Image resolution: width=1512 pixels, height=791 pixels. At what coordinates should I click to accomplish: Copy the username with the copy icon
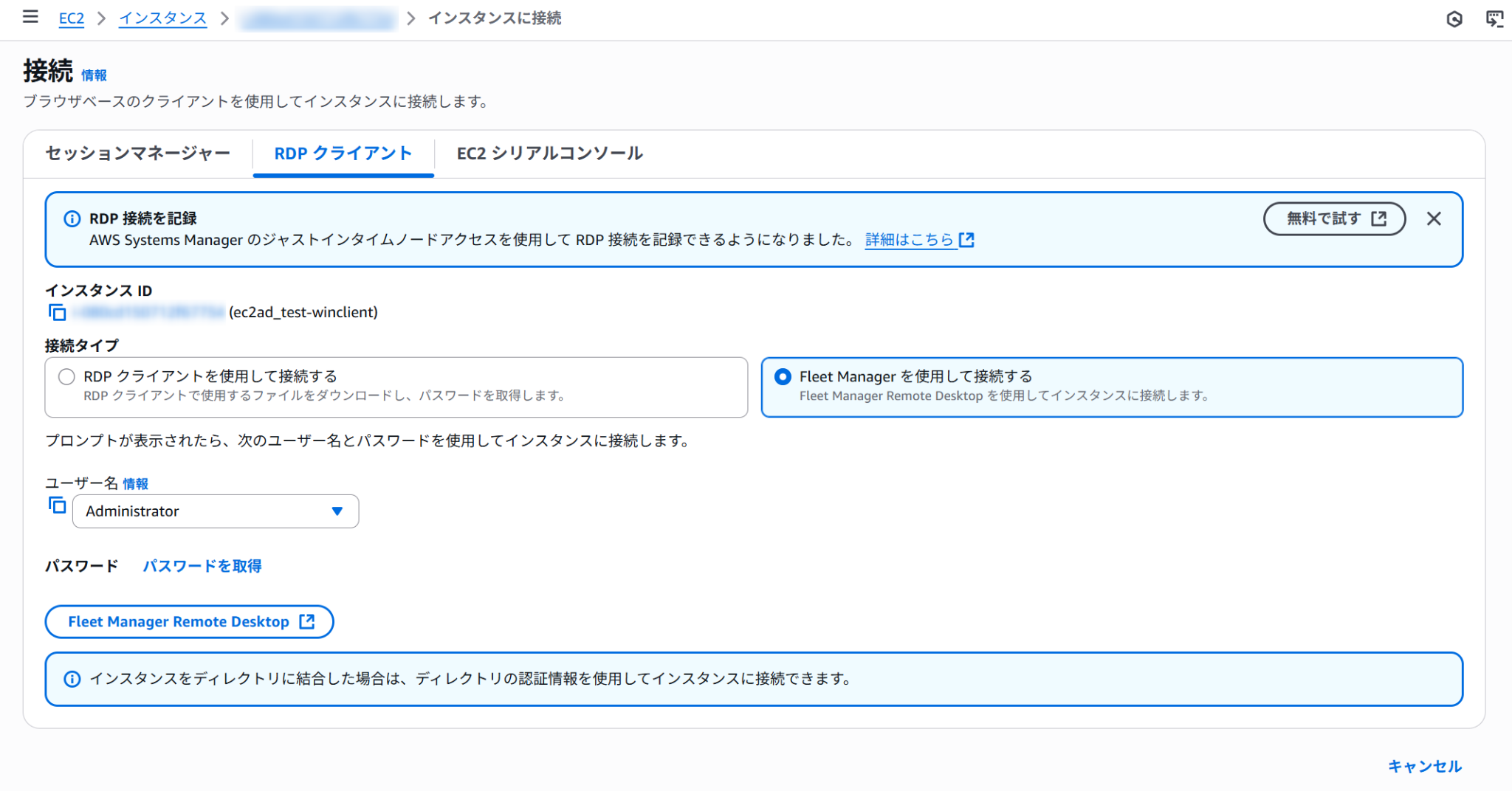click(58, 506)
